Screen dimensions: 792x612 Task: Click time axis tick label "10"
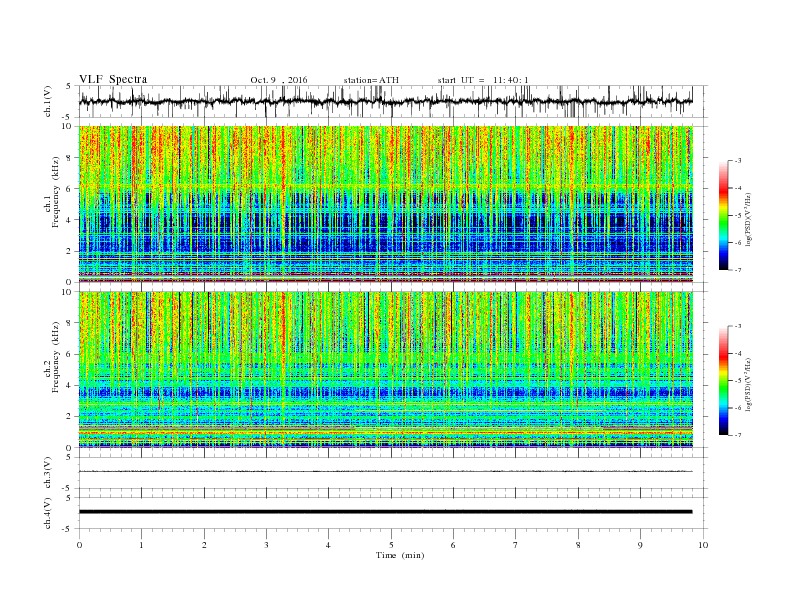pyautogui.click(x=703, y=545)
